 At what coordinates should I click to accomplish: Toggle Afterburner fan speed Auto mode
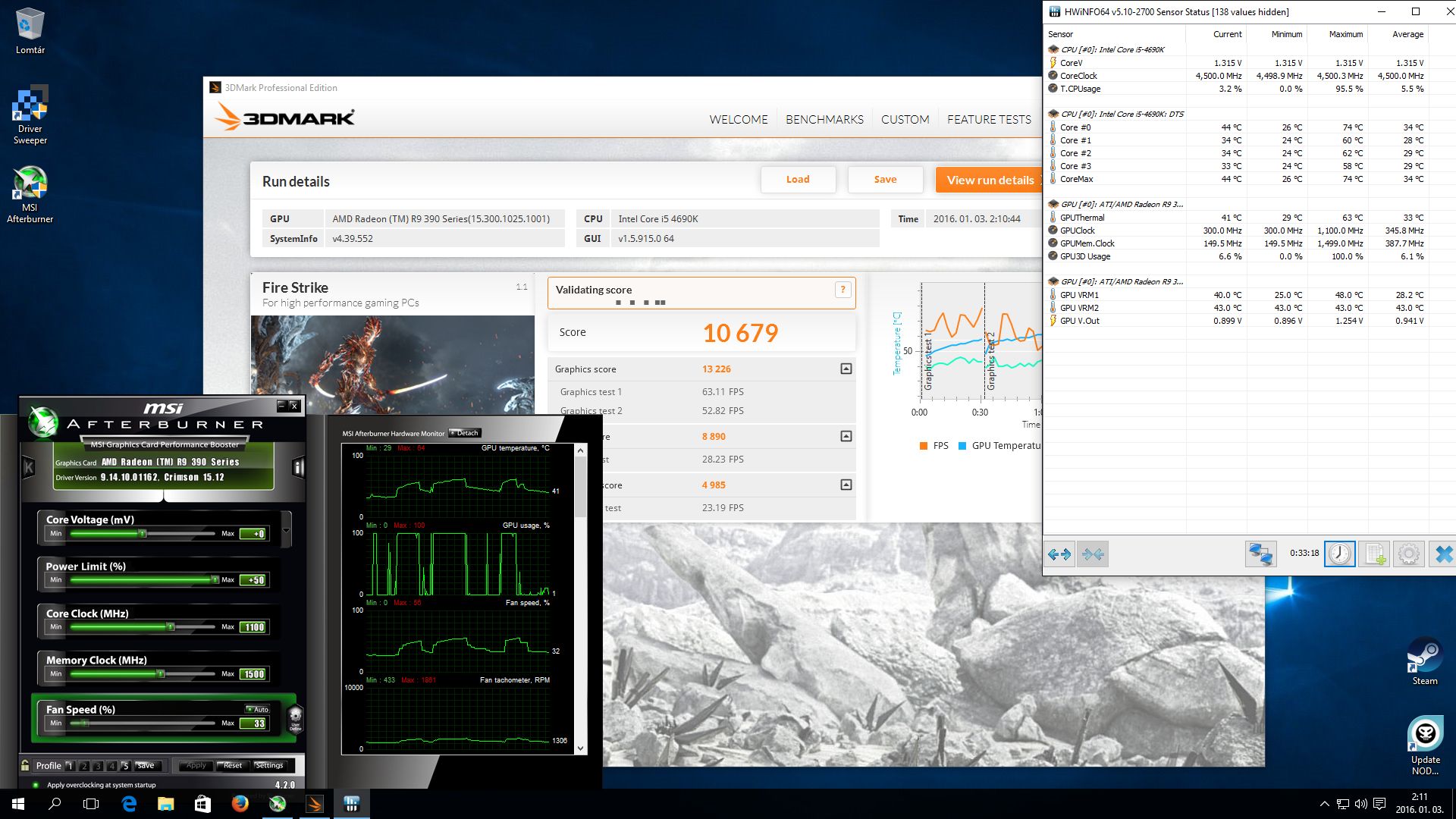pyautogui.click(x=258, y=709)
